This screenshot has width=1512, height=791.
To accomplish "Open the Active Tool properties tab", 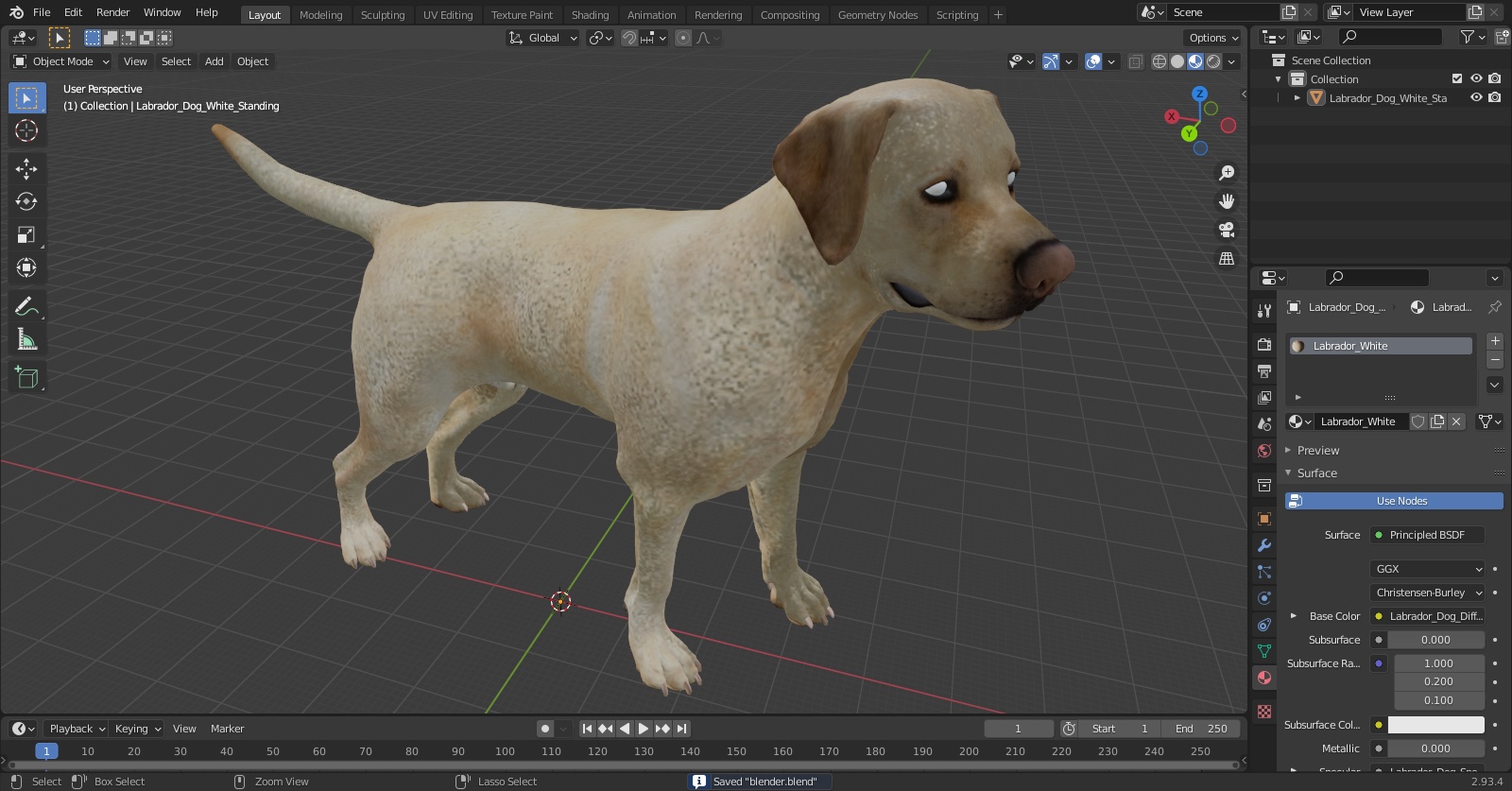I will 1264,310.
